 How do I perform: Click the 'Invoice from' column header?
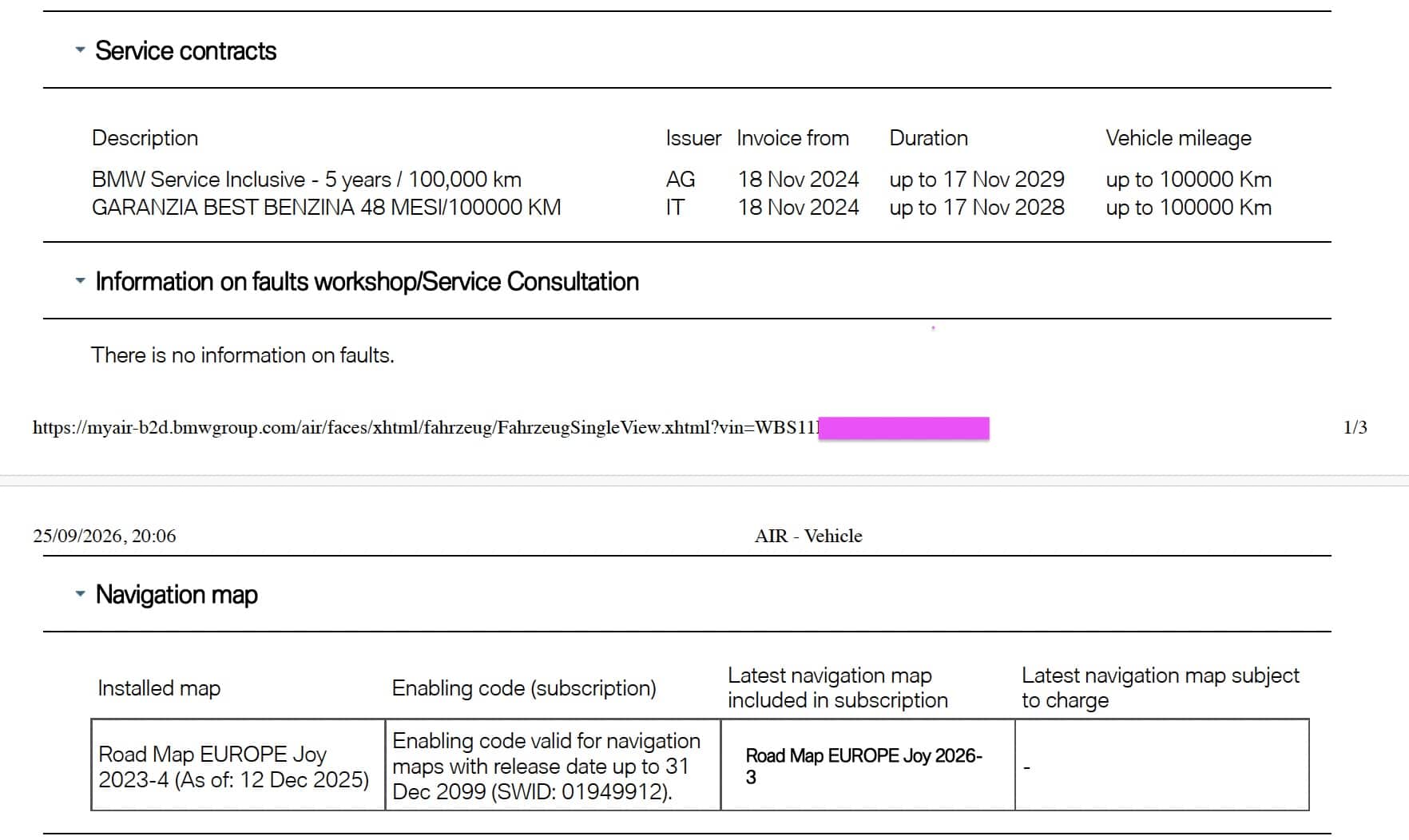[x=792, y=138]
